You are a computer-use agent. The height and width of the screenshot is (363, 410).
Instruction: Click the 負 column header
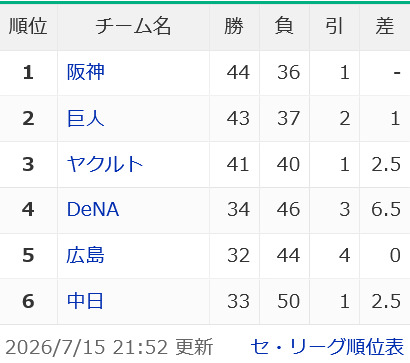click(284, 27)
